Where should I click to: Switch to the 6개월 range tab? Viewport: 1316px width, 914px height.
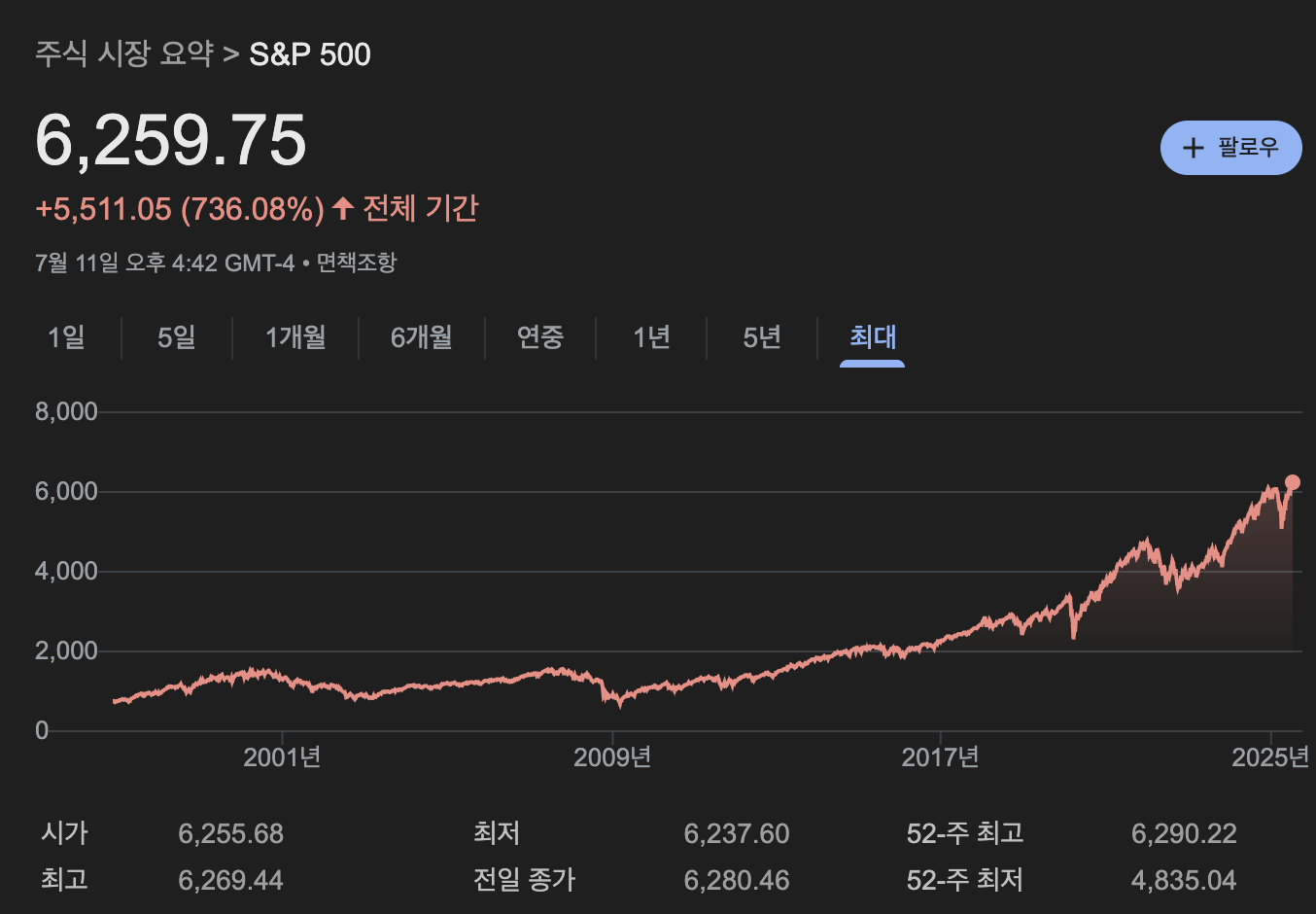coord(421,337)
